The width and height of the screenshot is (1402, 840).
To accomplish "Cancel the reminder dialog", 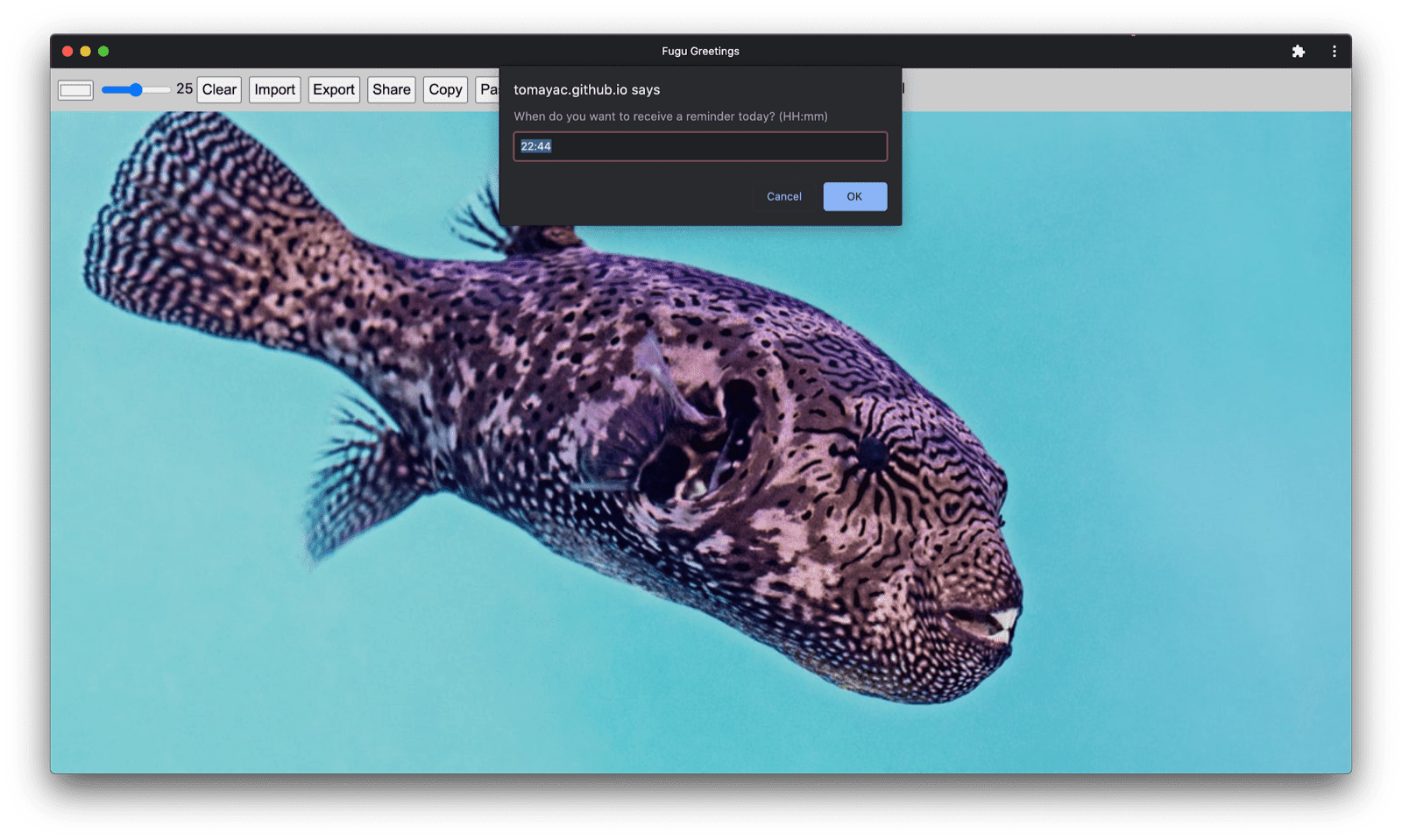I will pyautogui.click(x=782, y=196).
